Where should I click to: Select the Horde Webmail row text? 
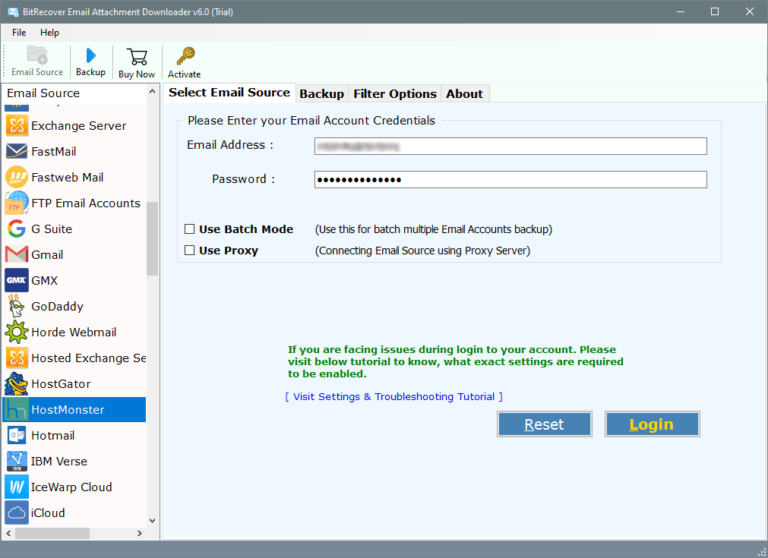click(x=74, y=332)
